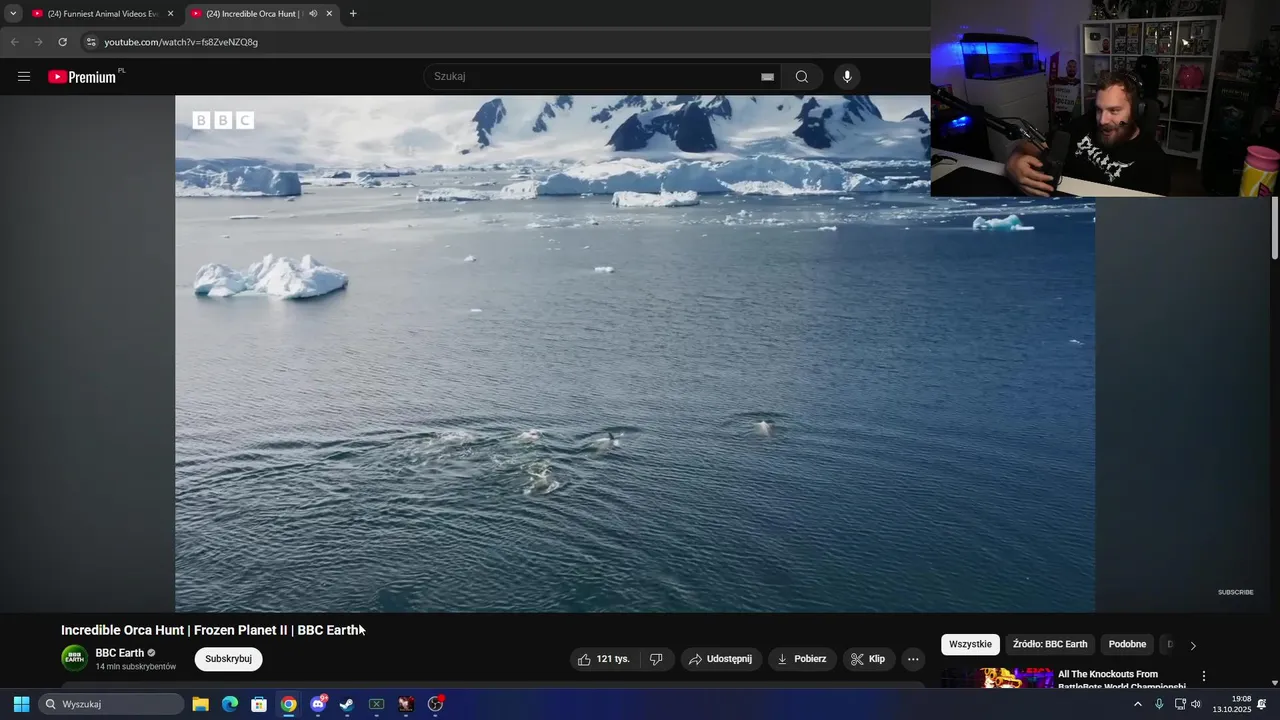Screen dimensions: 1280x720
Task: Share the video via Udostępnij
Action: [721, 659]
